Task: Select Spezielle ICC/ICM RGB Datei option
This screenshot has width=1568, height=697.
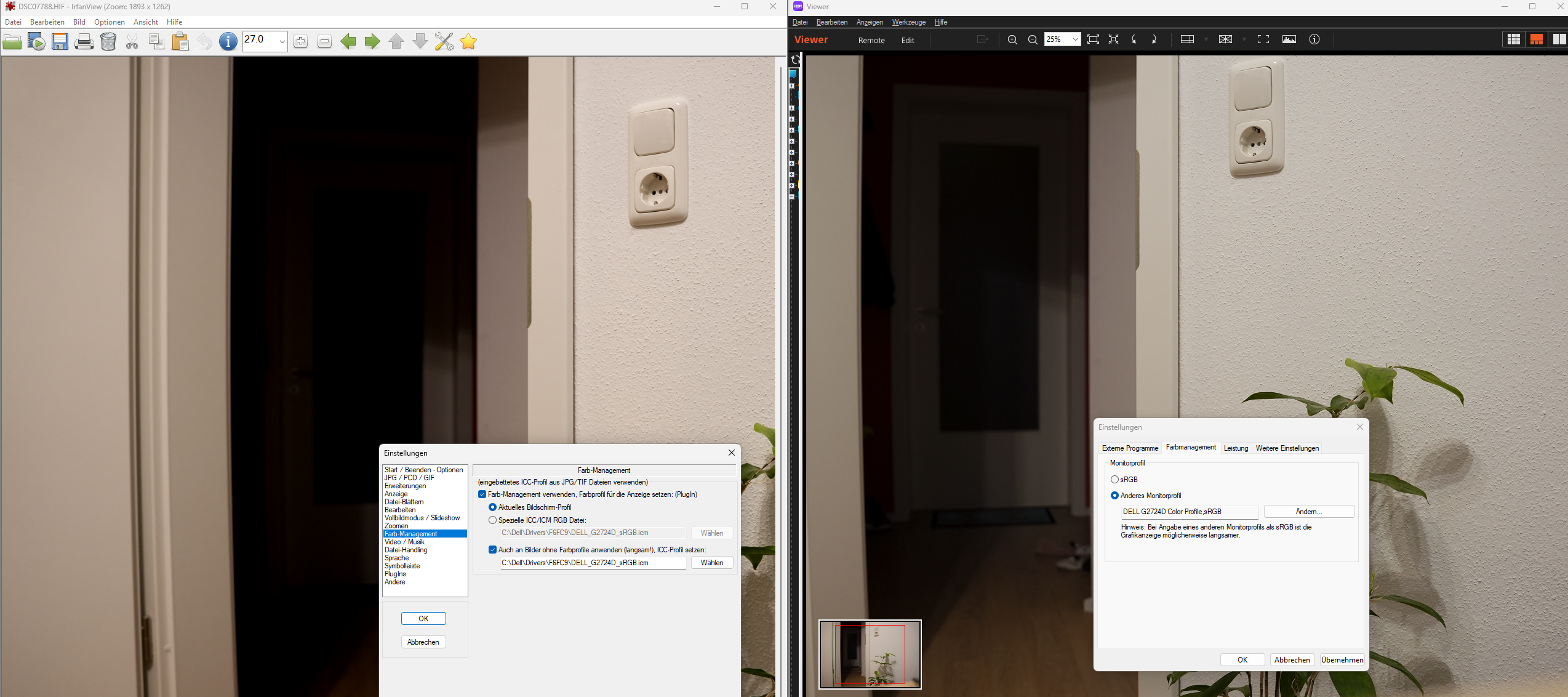Action: [492, 520]
